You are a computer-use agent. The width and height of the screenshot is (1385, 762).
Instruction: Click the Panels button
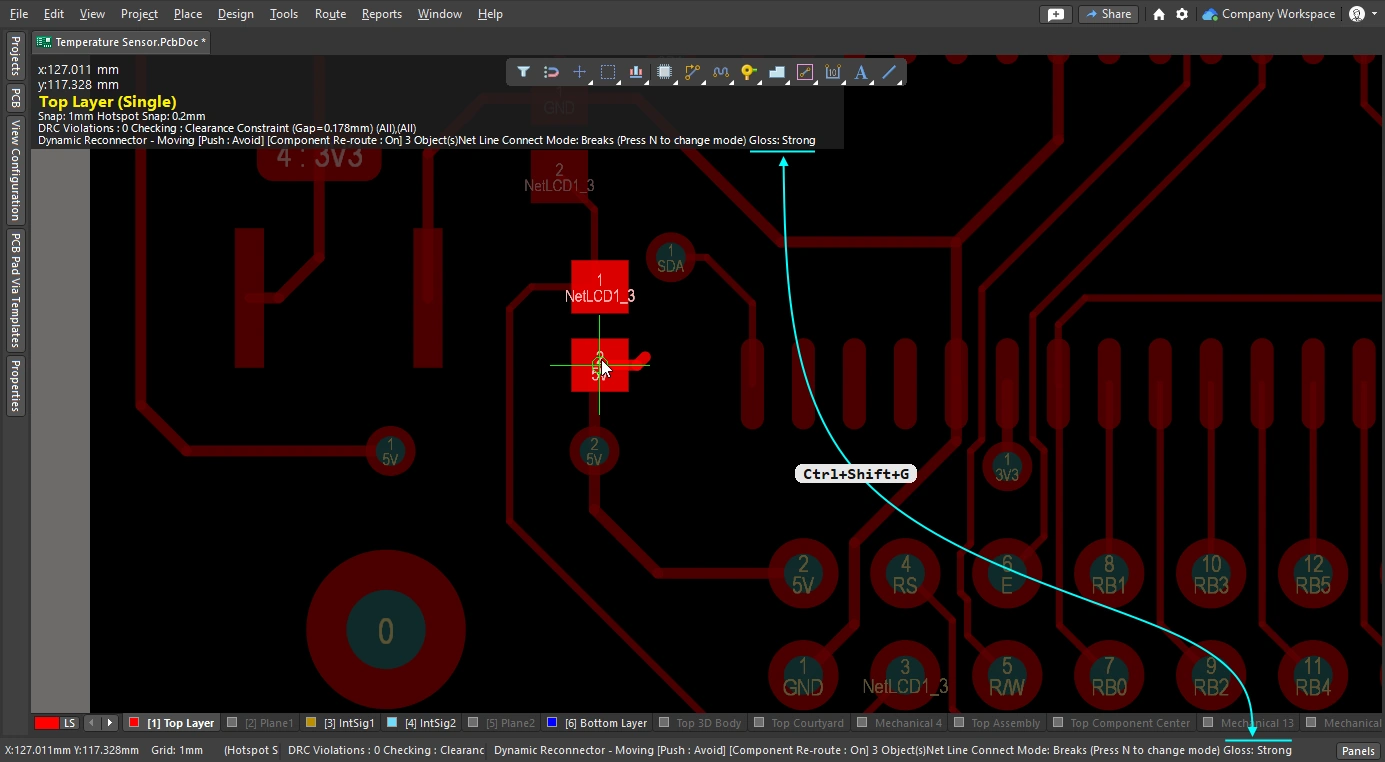tap(1357, 751)
